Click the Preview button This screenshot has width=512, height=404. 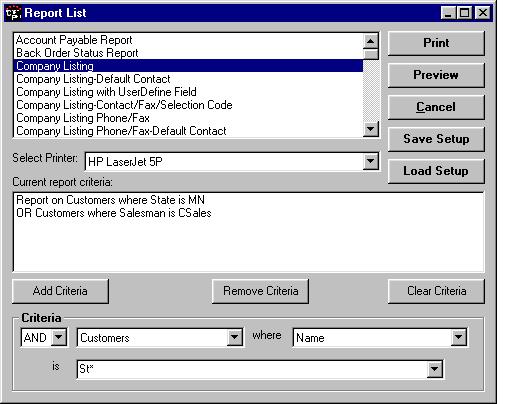[x=436, y=75]
